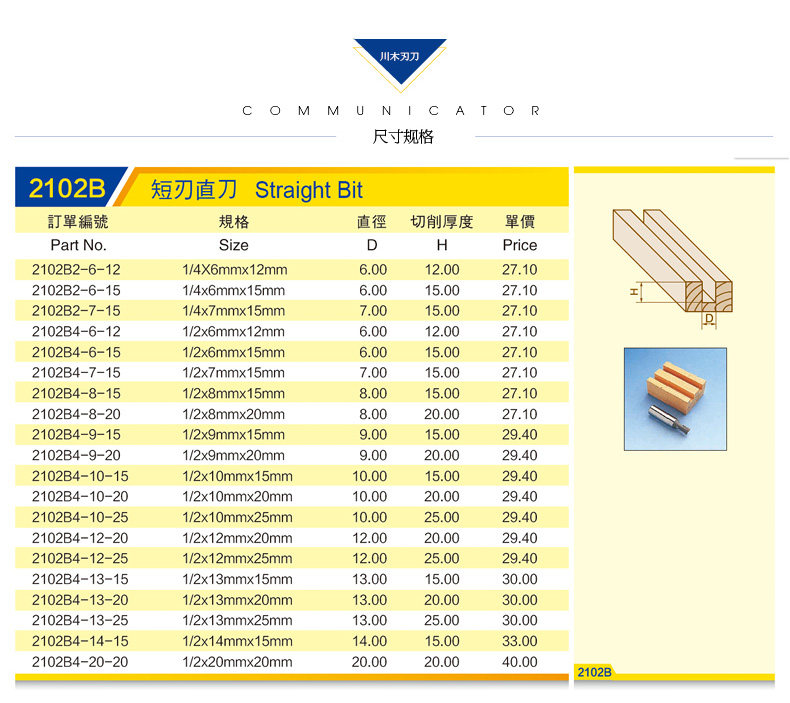Select part number 2102B4-10-20
The image size is (790, 703).
coord(80,496)
